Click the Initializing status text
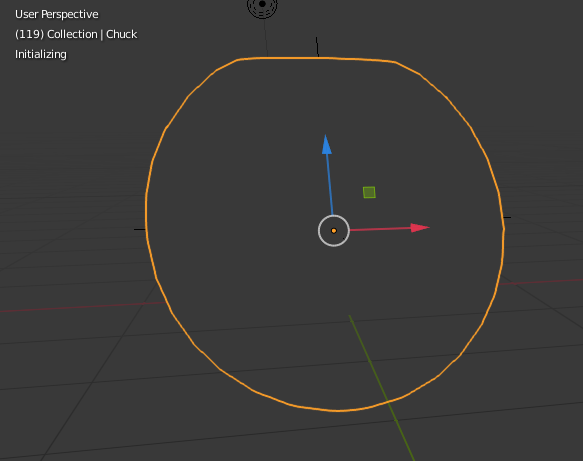The height and width of the screenshot is (461, 583). [x=41, y=54]
